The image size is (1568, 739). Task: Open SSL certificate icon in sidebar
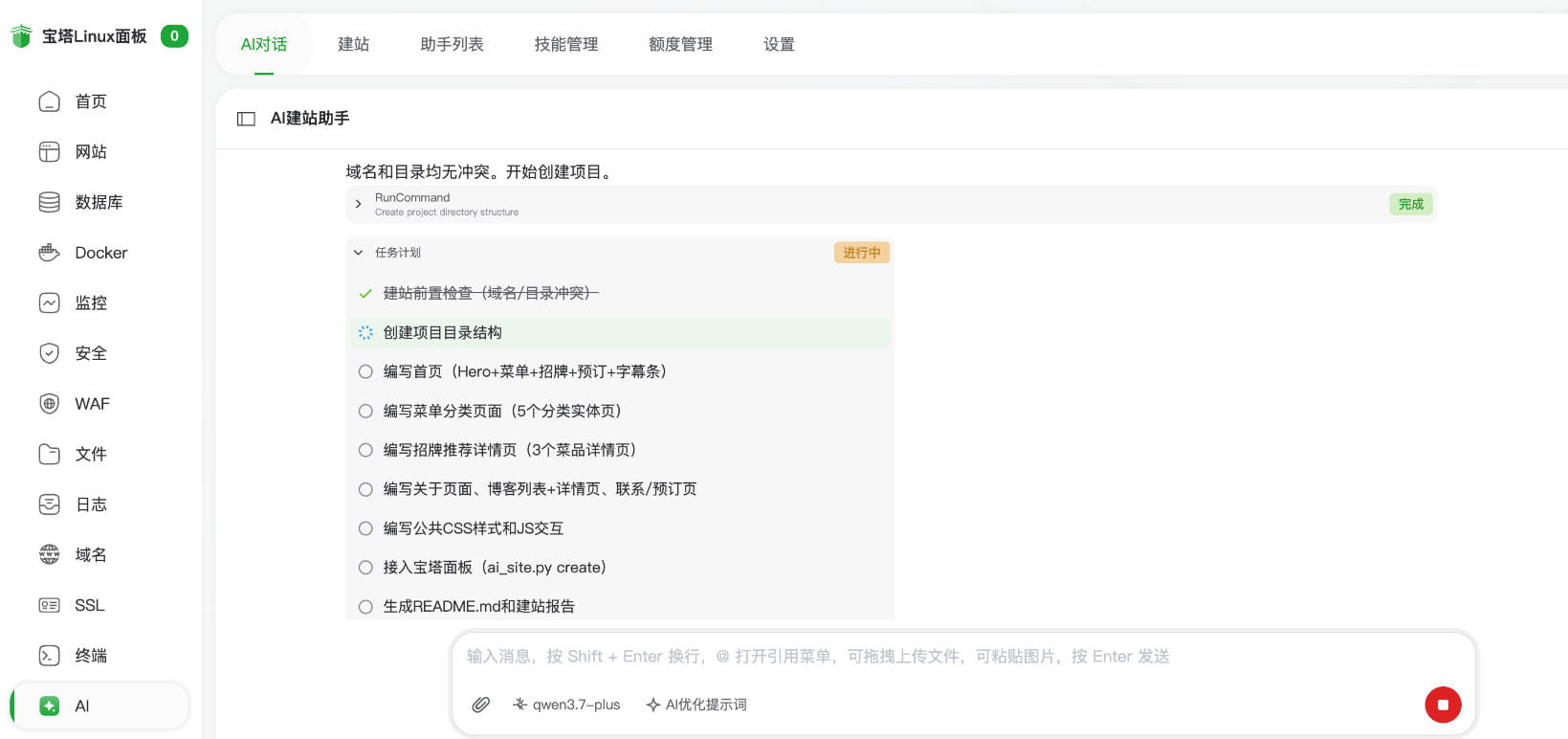pos(50,605)
